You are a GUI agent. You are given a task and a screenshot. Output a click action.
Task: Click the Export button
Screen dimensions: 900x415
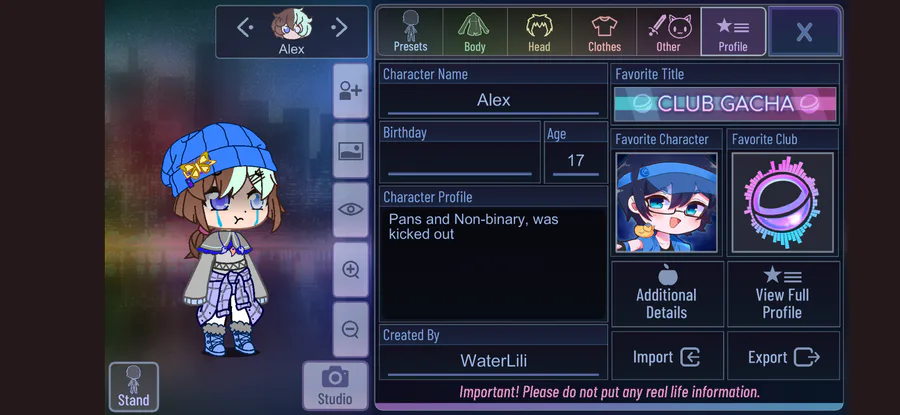pos(783,357)
